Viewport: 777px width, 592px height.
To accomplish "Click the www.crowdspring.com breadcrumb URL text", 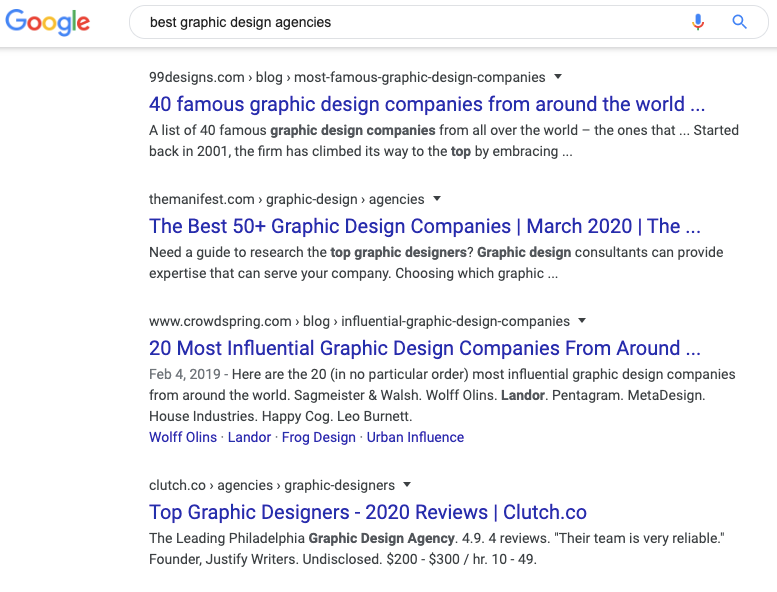I will click(359, 321).
